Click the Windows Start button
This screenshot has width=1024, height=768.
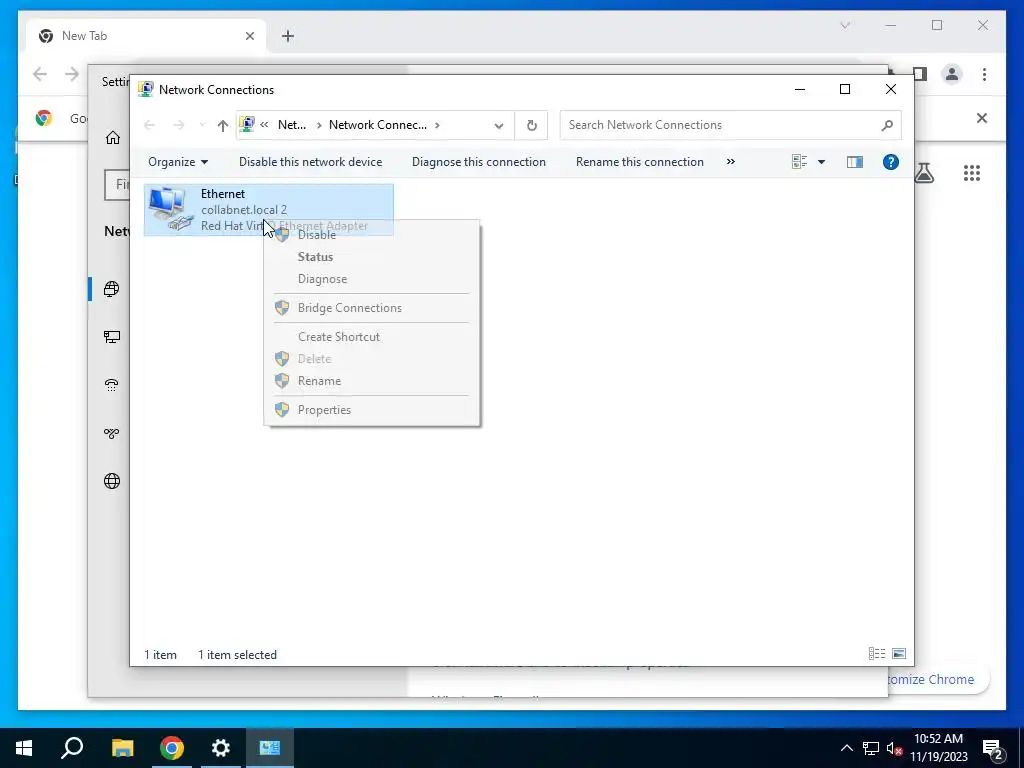(24, 748)
